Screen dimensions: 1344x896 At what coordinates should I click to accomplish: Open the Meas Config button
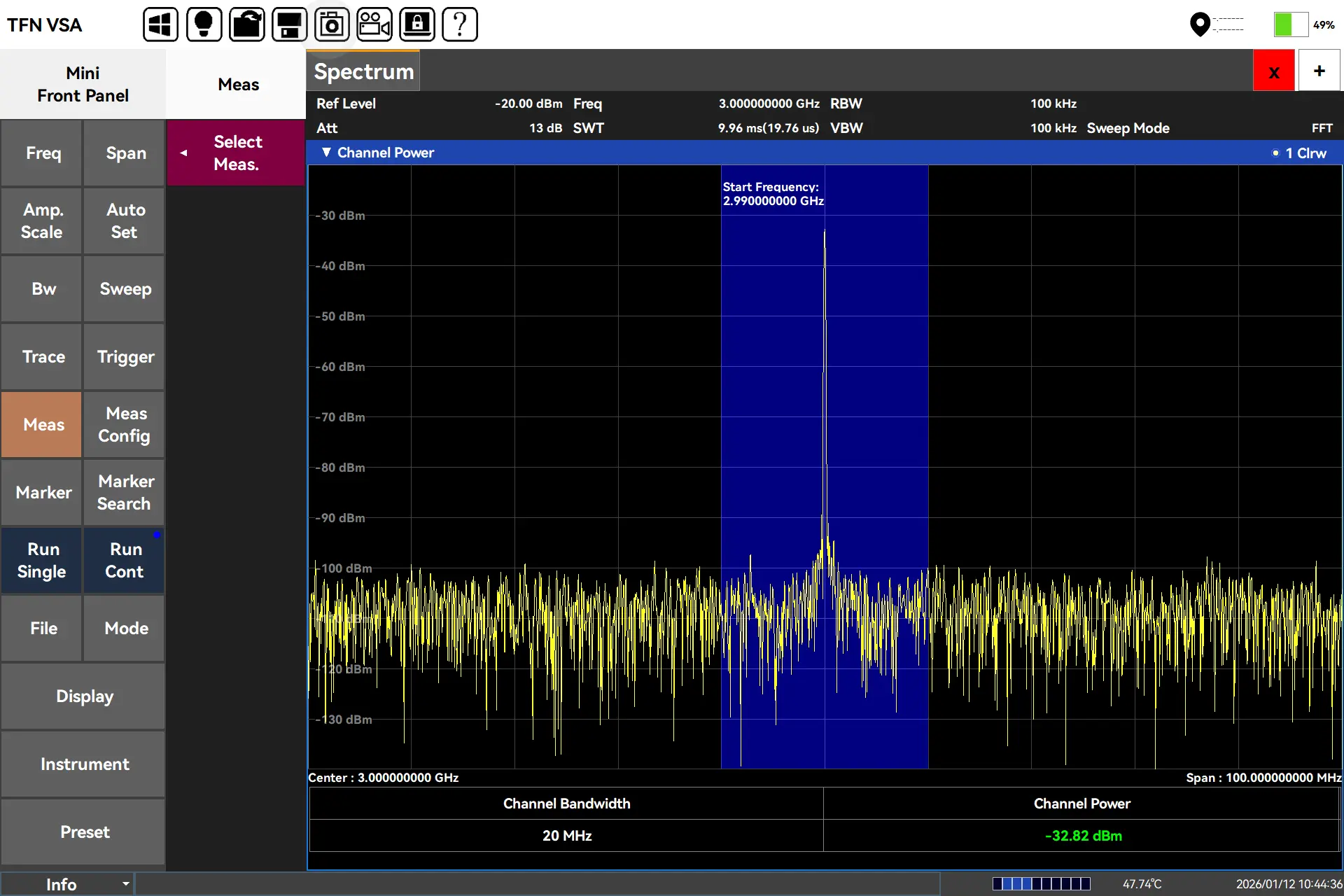point(125,424)
